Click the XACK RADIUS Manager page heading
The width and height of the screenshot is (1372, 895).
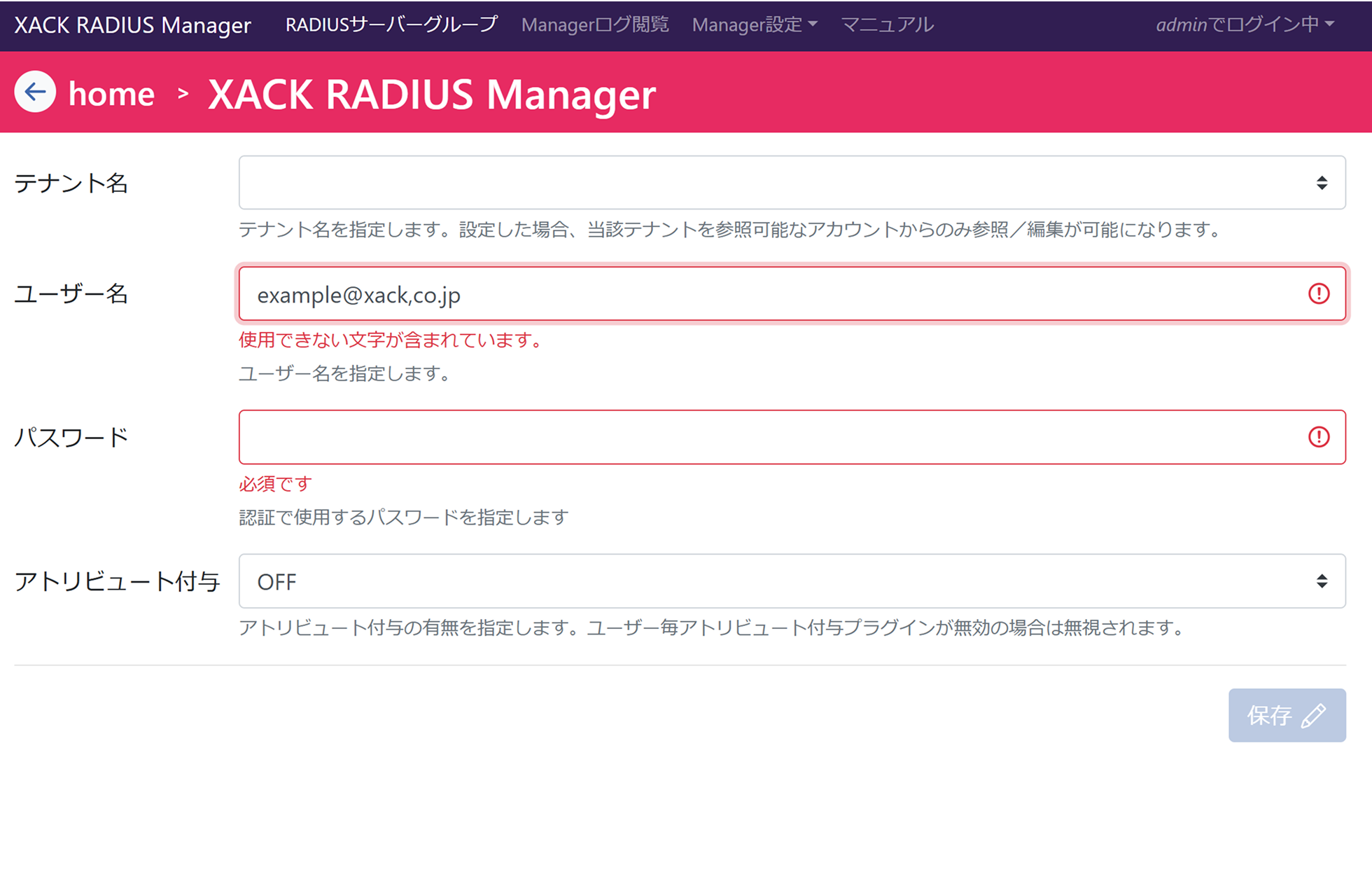pos(432,94)
